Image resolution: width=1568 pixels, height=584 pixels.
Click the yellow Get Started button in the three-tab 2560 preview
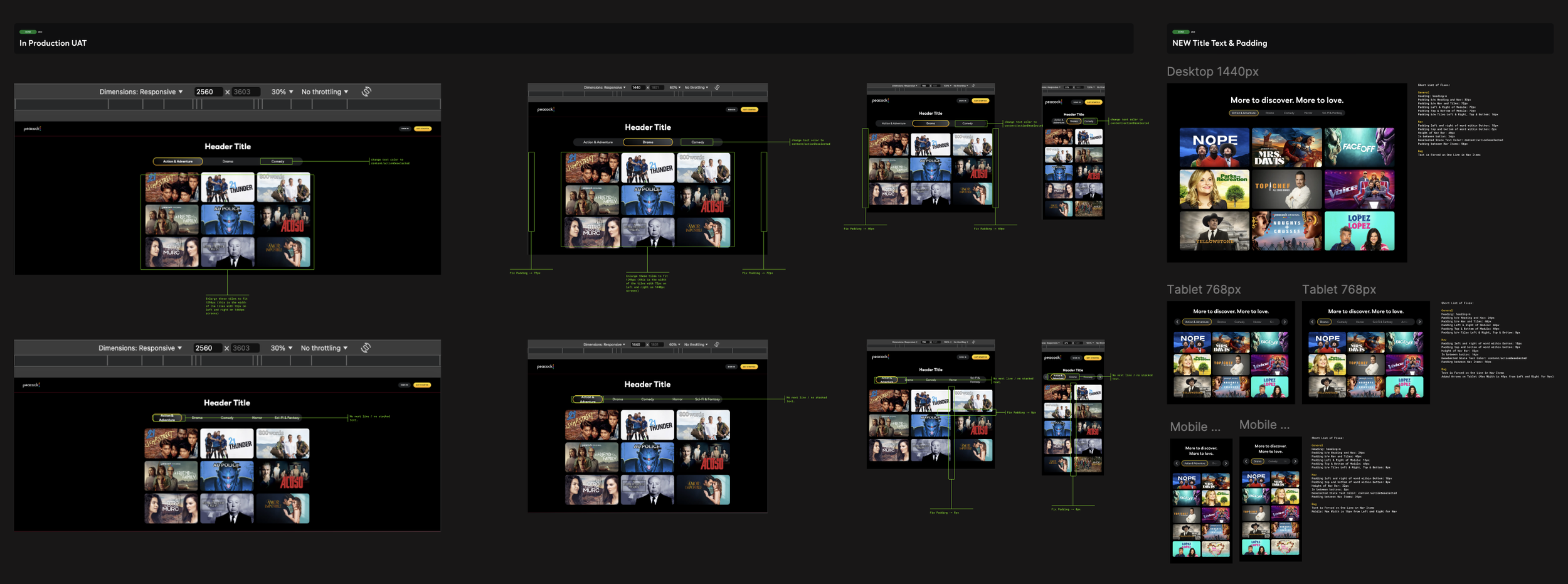[x=423, y=129]
